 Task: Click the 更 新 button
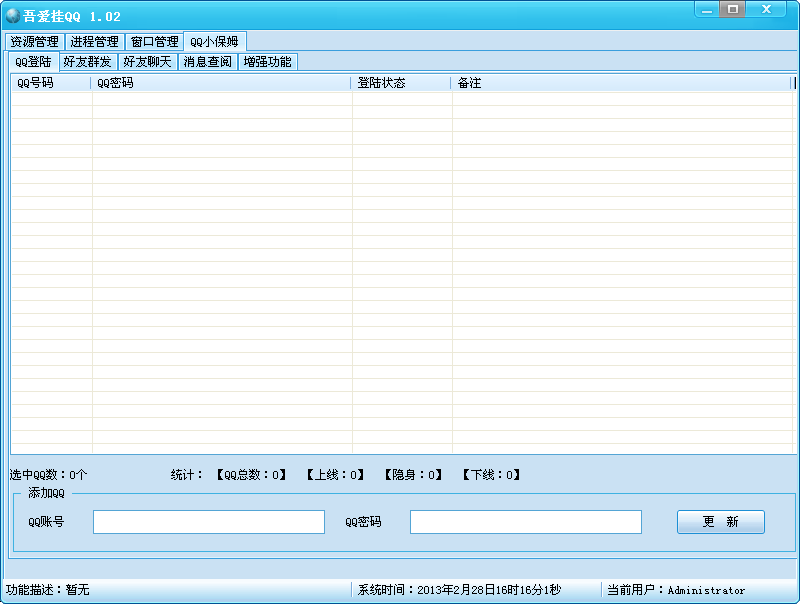[720, 522]
